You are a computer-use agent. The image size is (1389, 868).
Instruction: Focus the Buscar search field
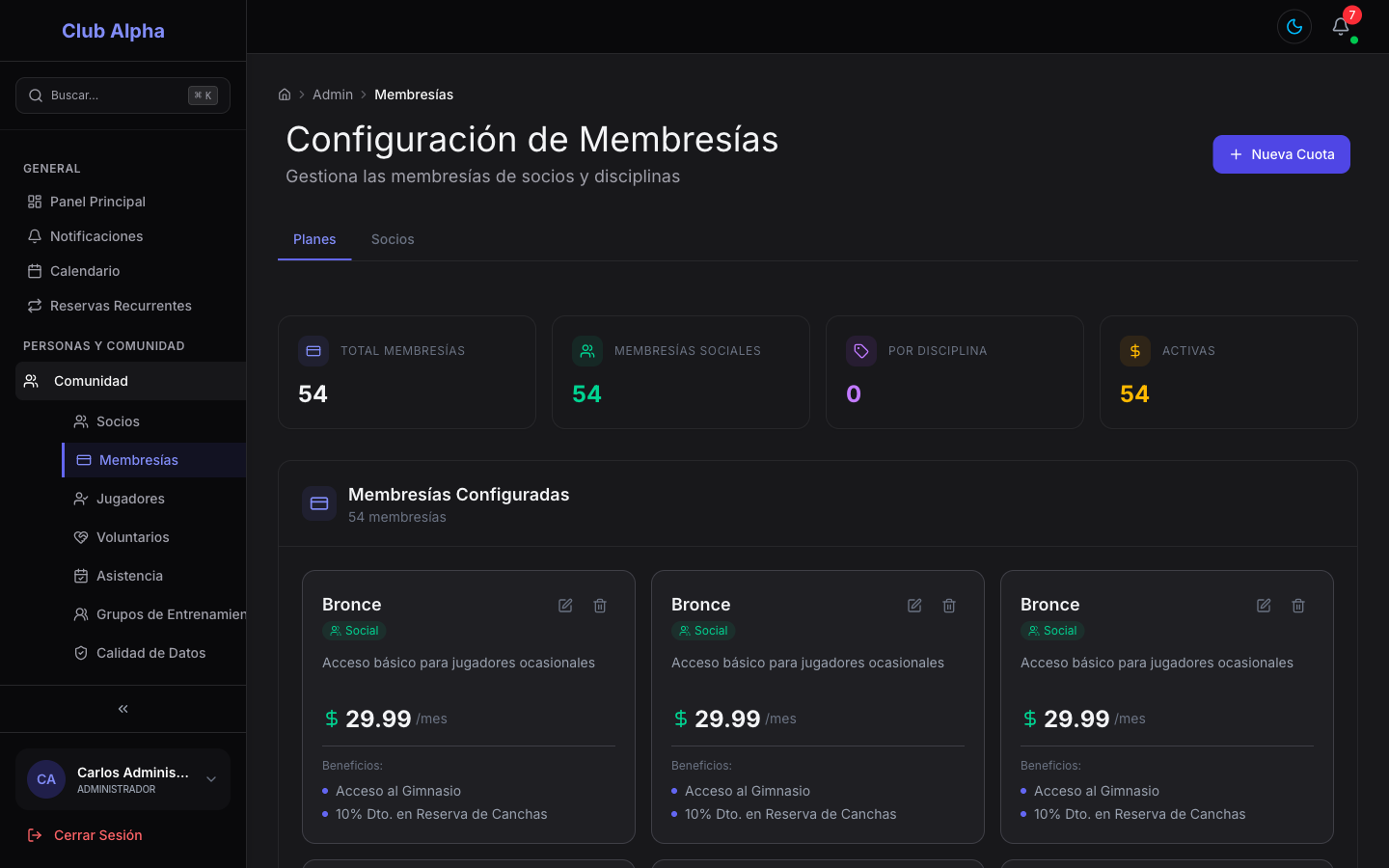click(x=123, y=95)
